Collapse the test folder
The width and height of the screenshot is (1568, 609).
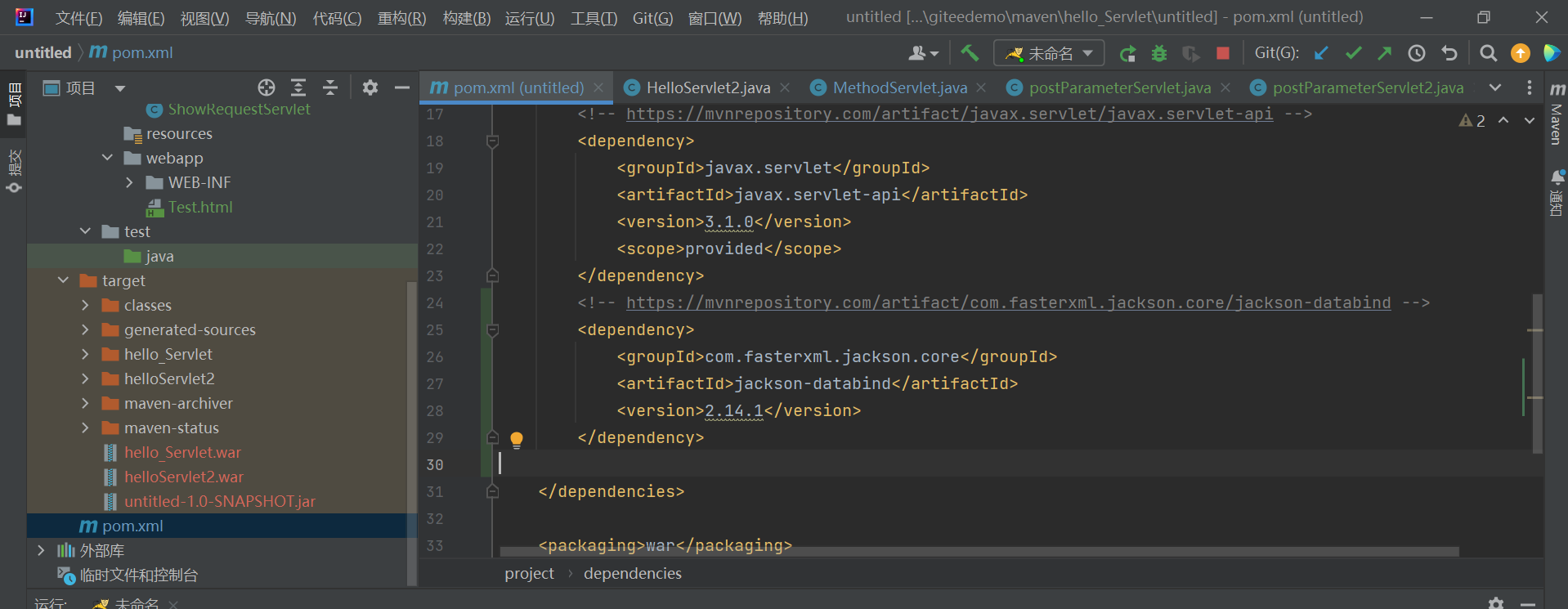pos(85,231)
